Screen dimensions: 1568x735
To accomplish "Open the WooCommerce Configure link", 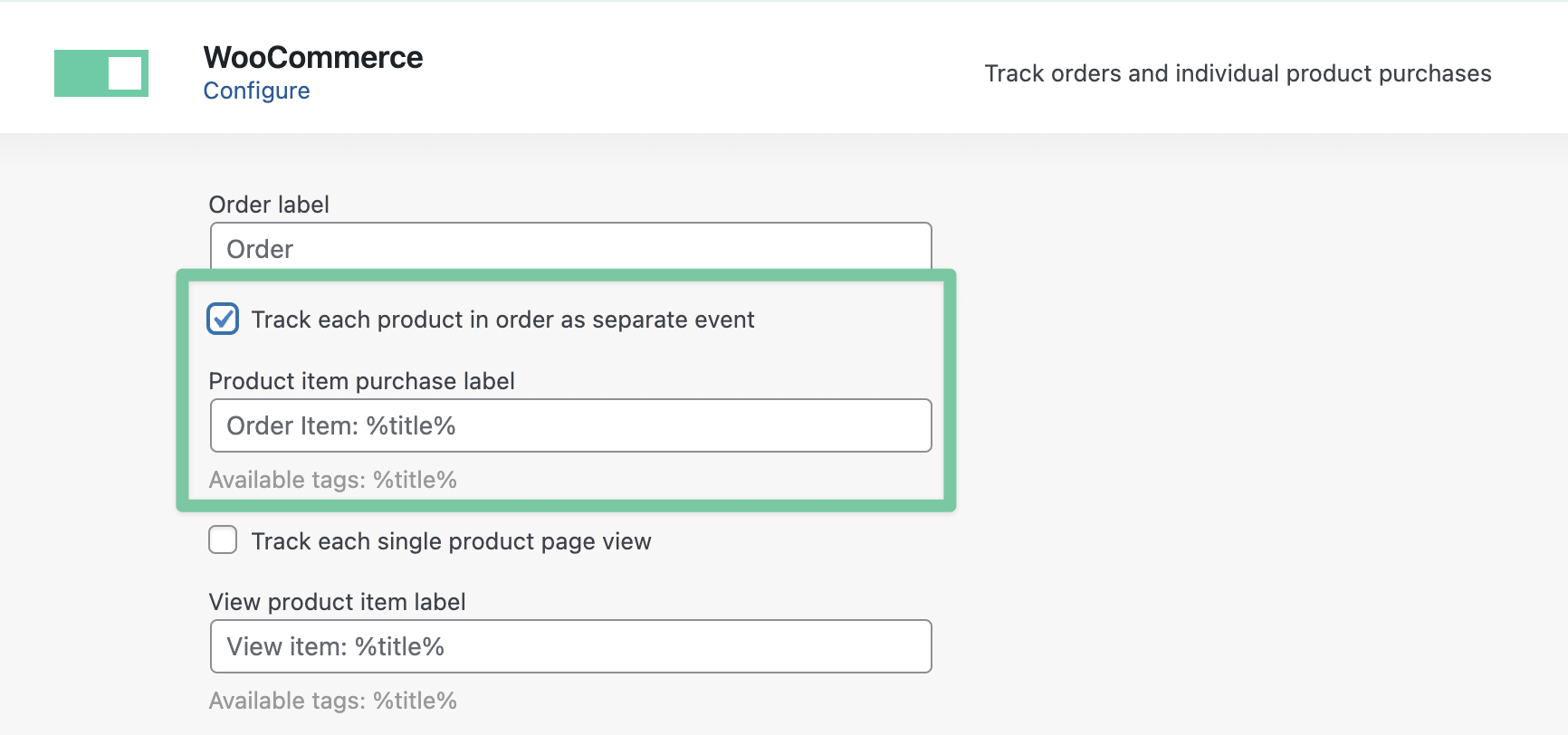I will pyautogui.click(x=256, y=90).
